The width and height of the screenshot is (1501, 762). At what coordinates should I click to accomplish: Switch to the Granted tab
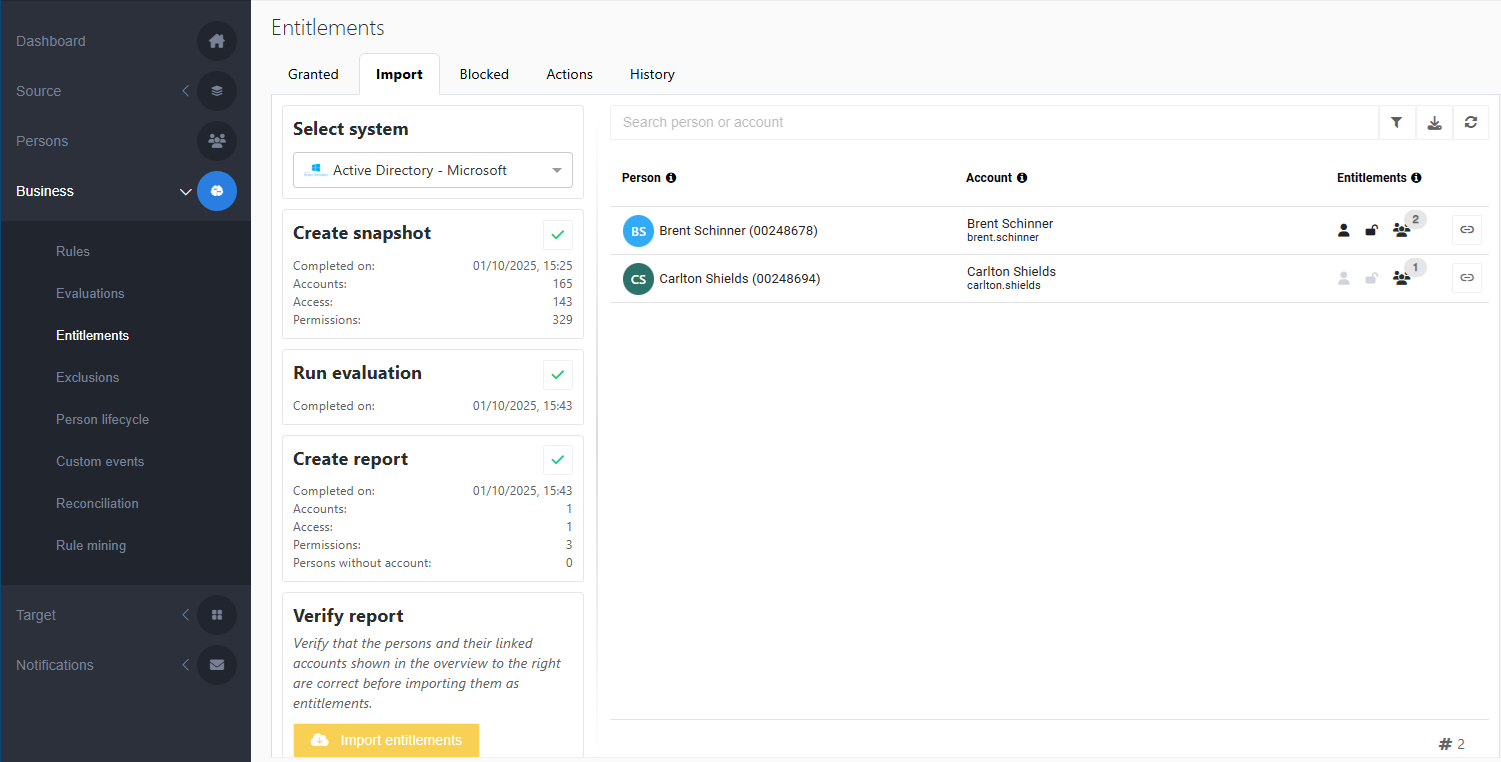tap(313, 75)
